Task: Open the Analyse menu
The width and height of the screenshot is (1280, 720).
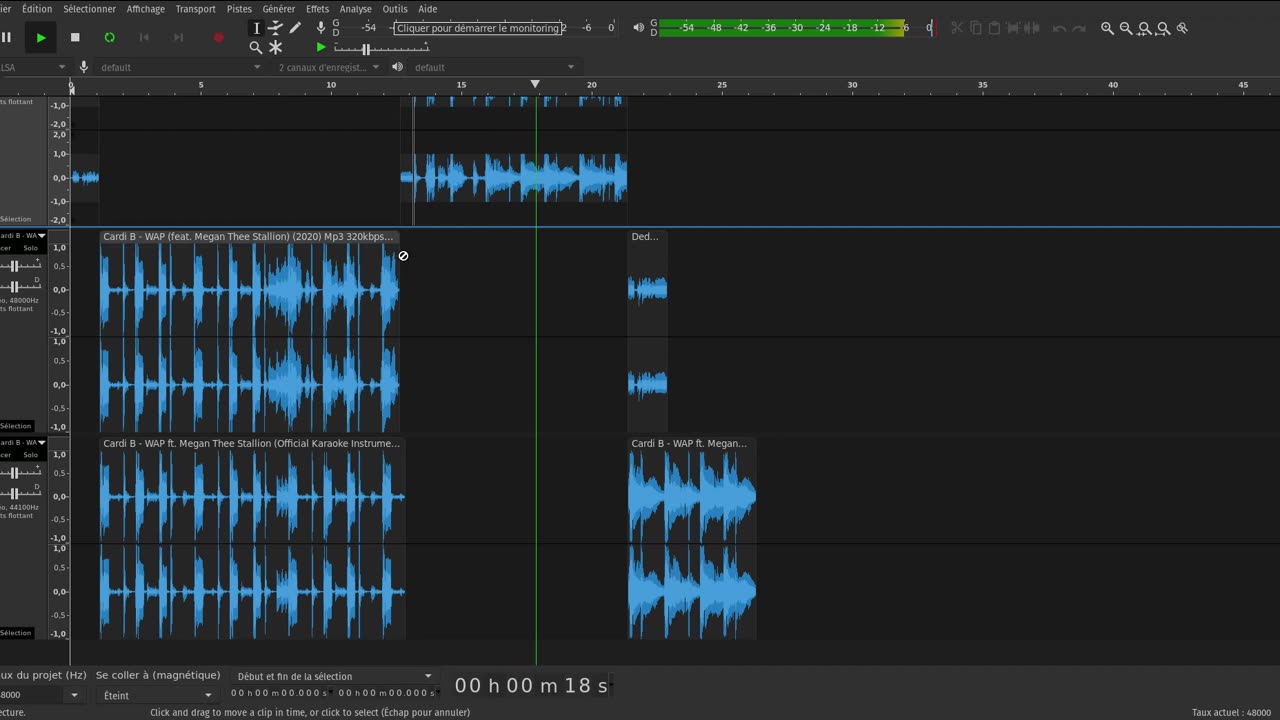Action: coord(356,9)
